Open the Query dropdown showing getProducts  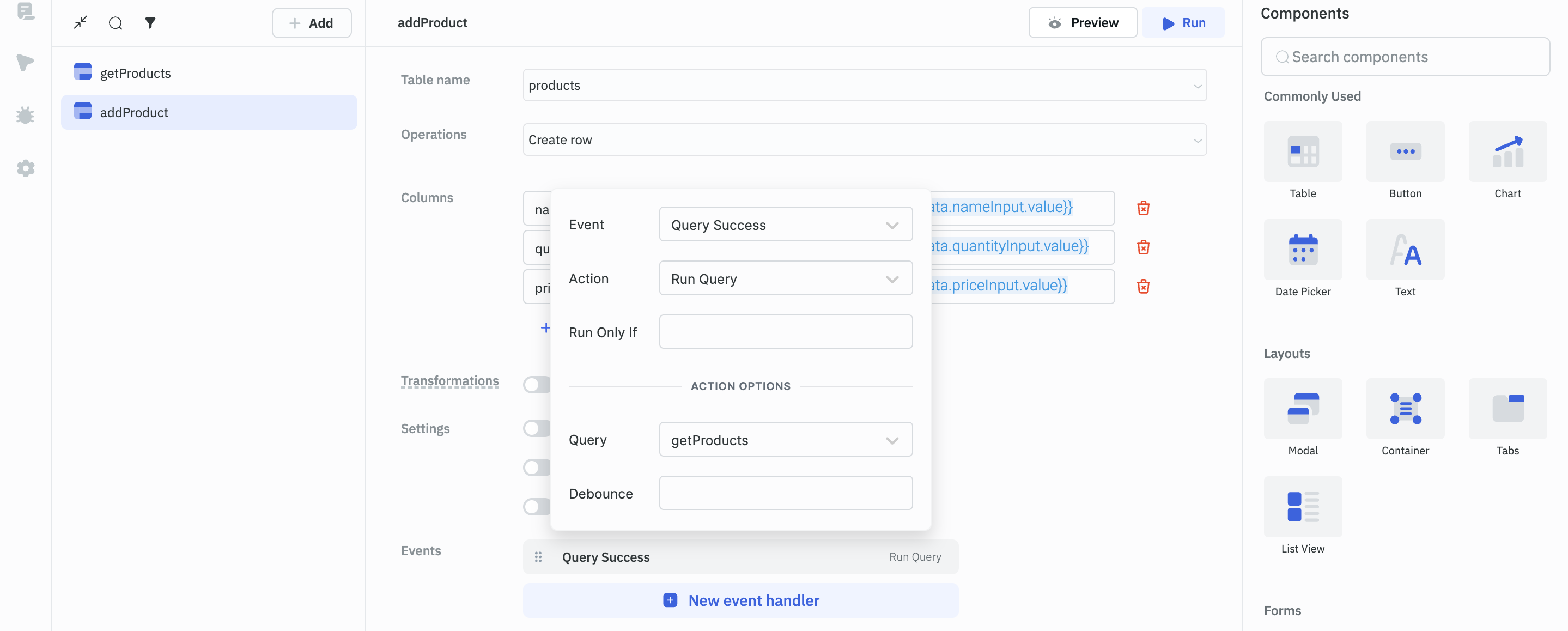[785, 440]
